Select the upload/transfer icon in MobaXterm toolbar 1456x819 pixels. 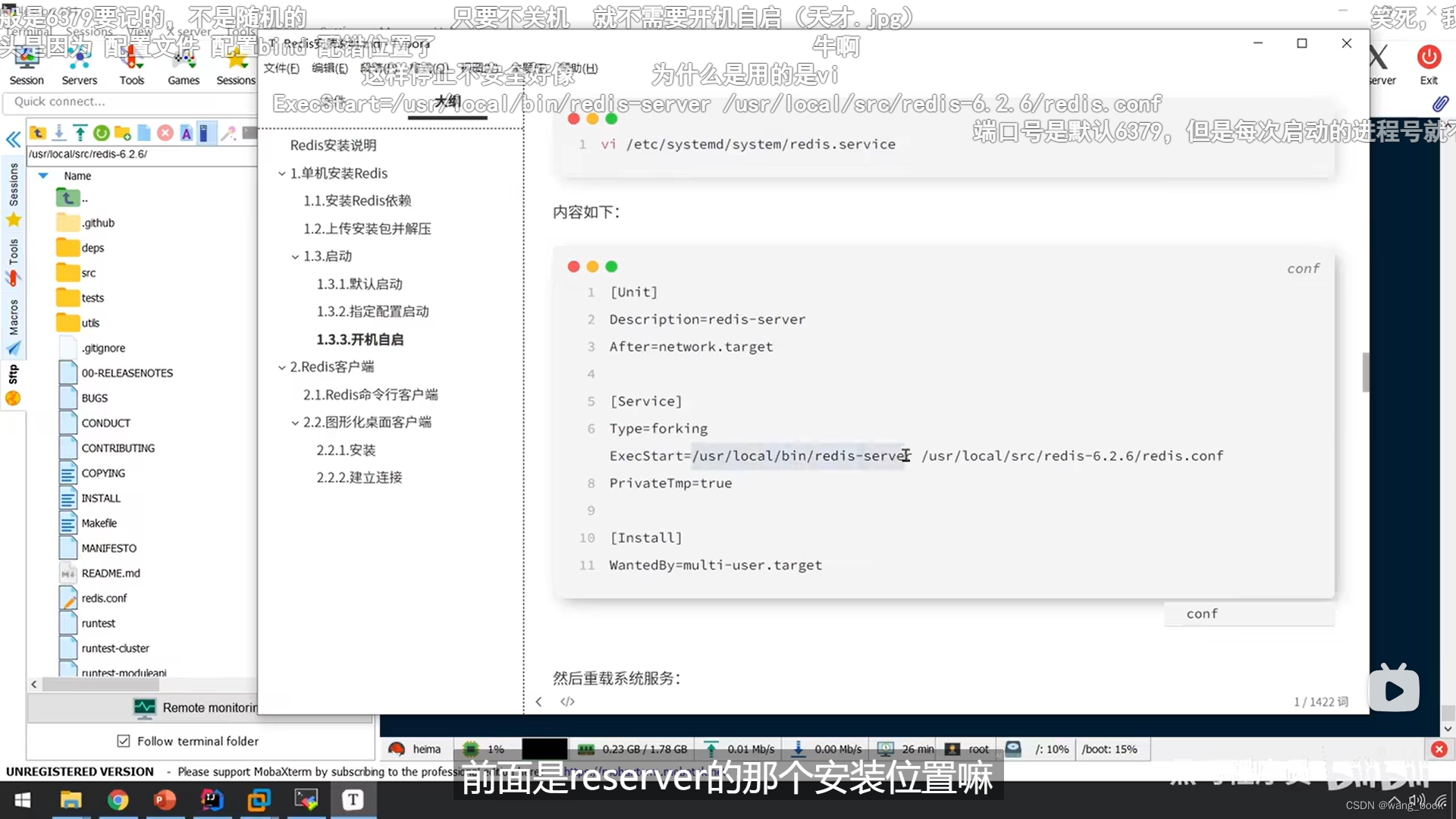click(x=80, y=133)
